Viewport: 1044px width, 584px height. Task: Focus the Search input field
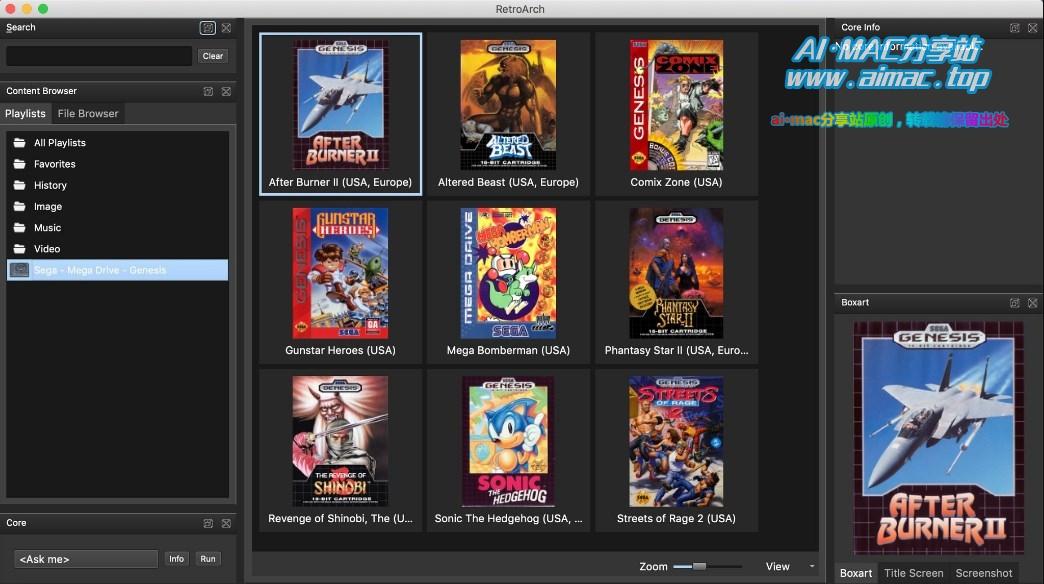tap(99, 56)
